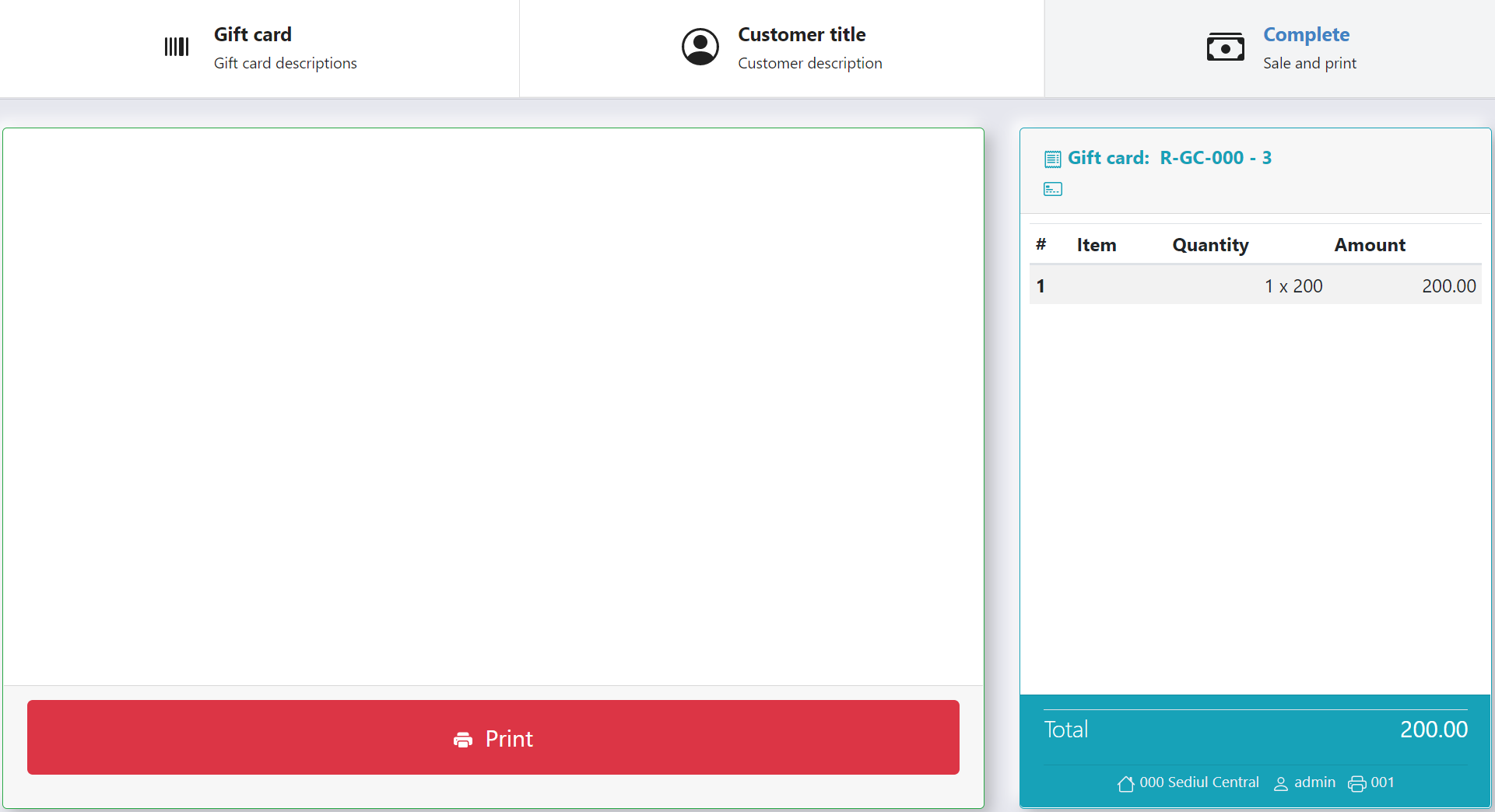Click the receipt icon beside Gift card title
This screenshot has height=812, width=1495.
[1053, 159]
